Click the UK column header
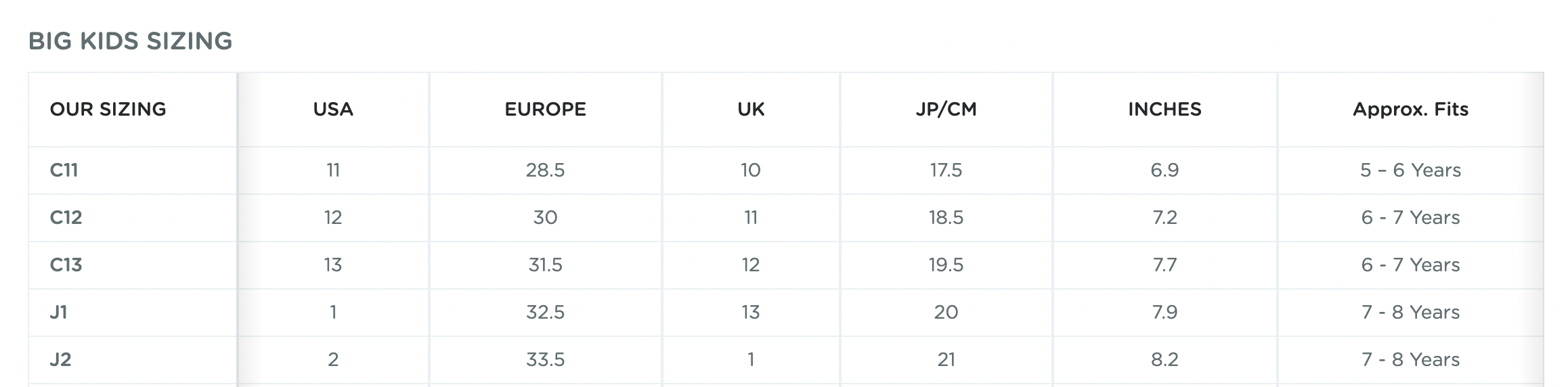 [751, 109]
